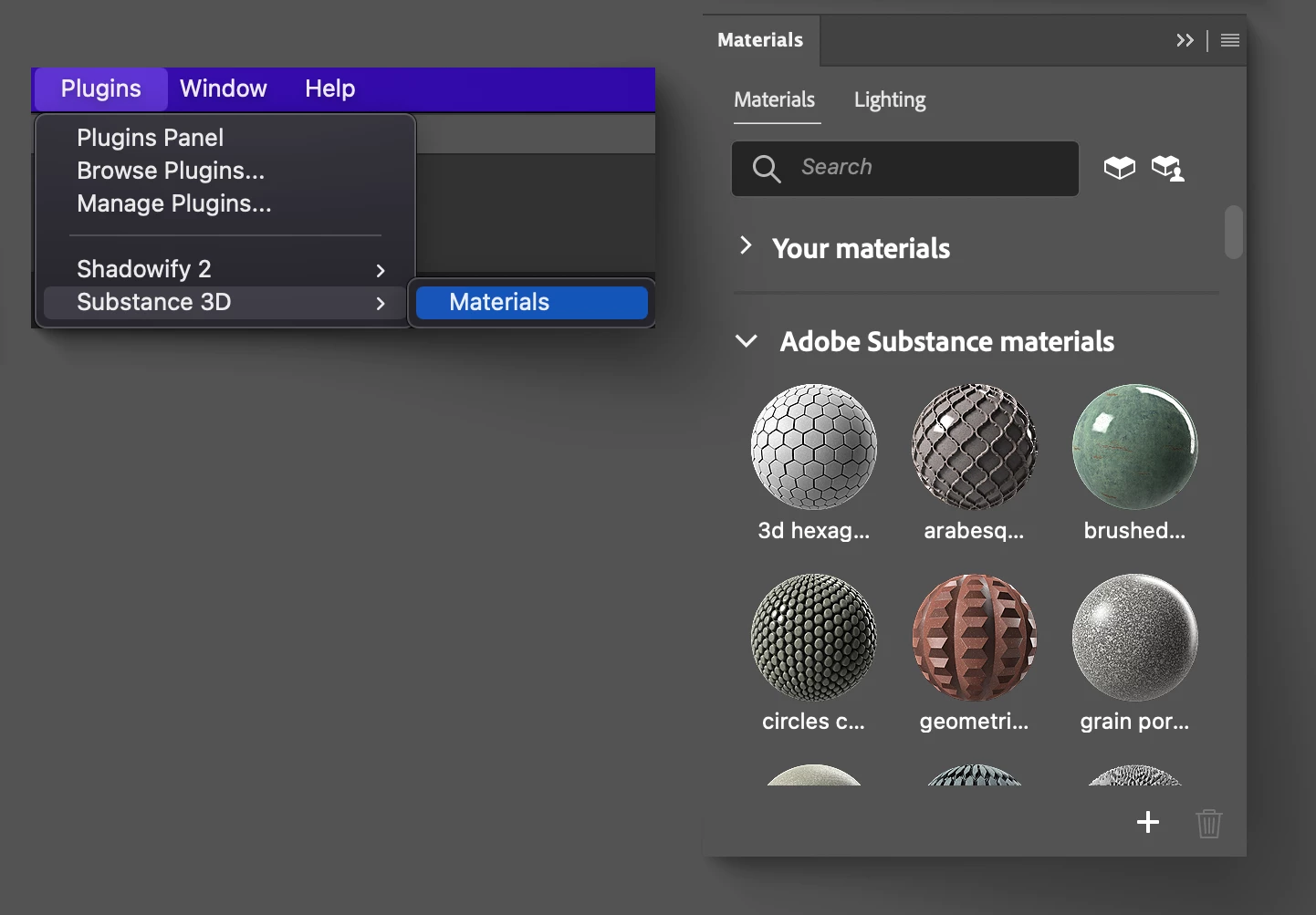
Task: Click Materials in the Substance 3D submenu
Action: (x=531, y=302)
